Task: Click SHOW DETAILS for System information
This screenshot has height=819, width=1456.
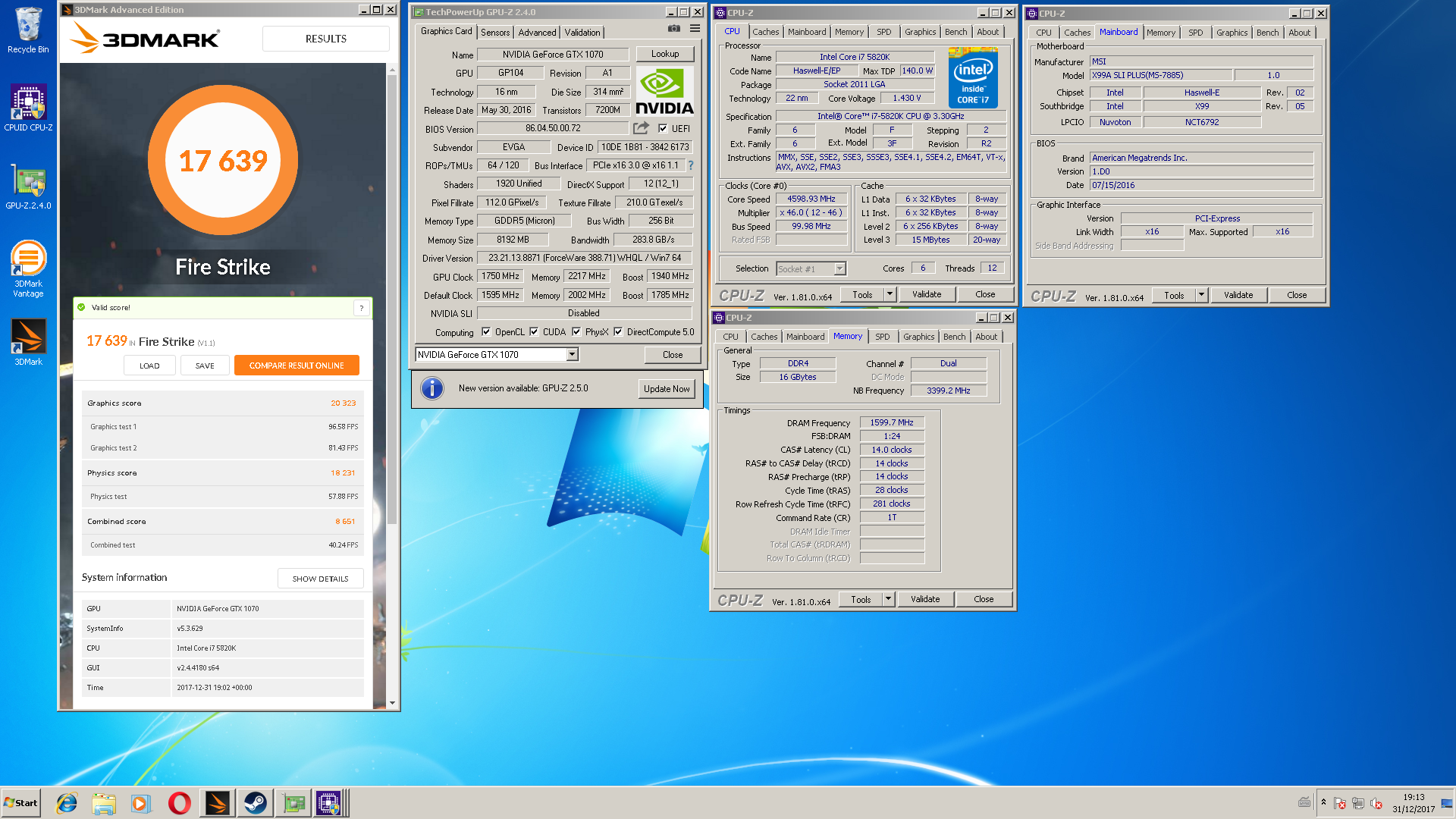Action: point(320,579)
